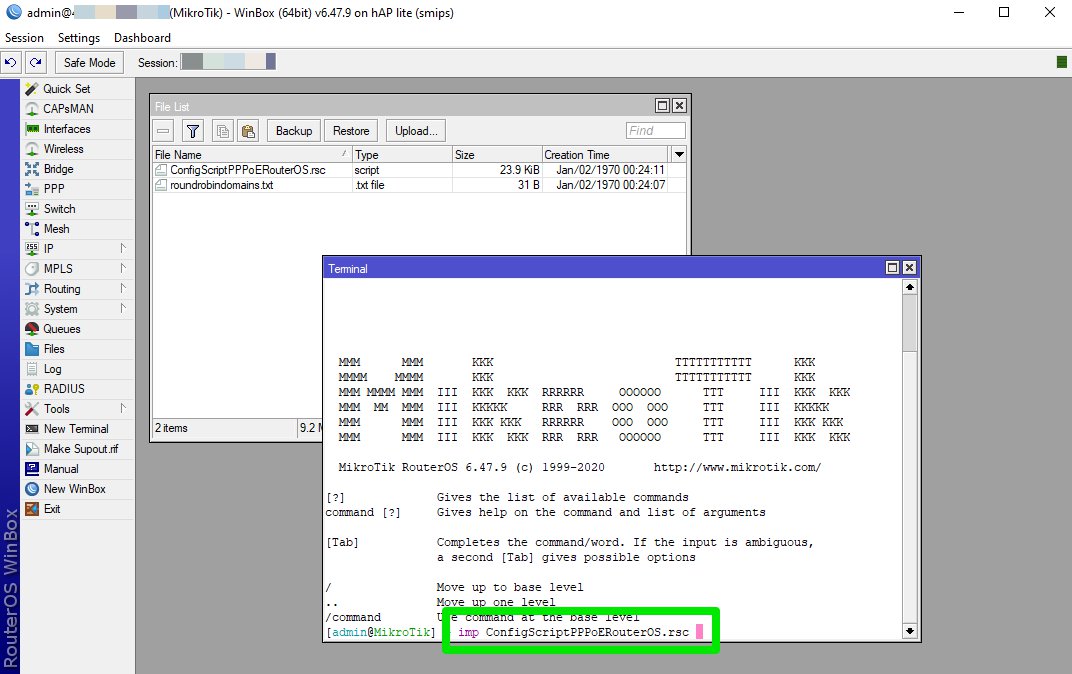The width and height of the screenshot is (1072, 674).
Task: Expand the Routing submenu
Action: 61,289
